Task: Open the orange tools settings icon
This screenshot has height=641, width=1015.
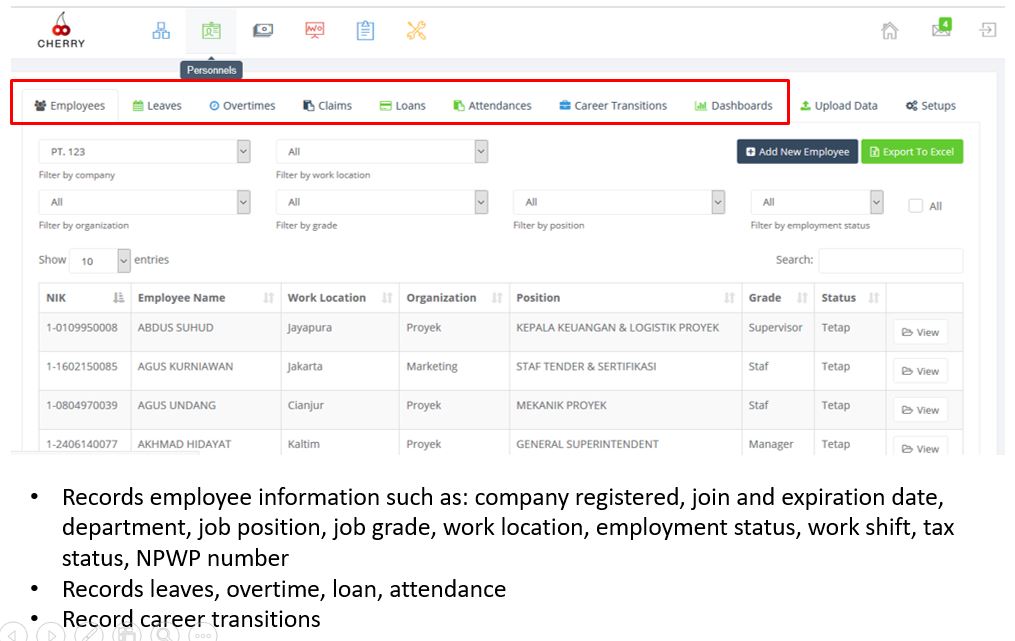Action: pyautogui.click(x=416, y=31)
